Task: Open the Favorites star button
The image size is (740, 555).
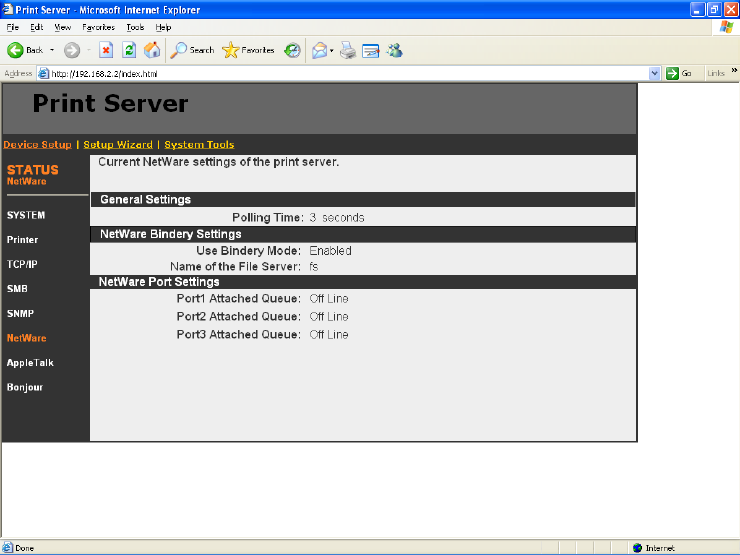Action: (x=248, y=50)
